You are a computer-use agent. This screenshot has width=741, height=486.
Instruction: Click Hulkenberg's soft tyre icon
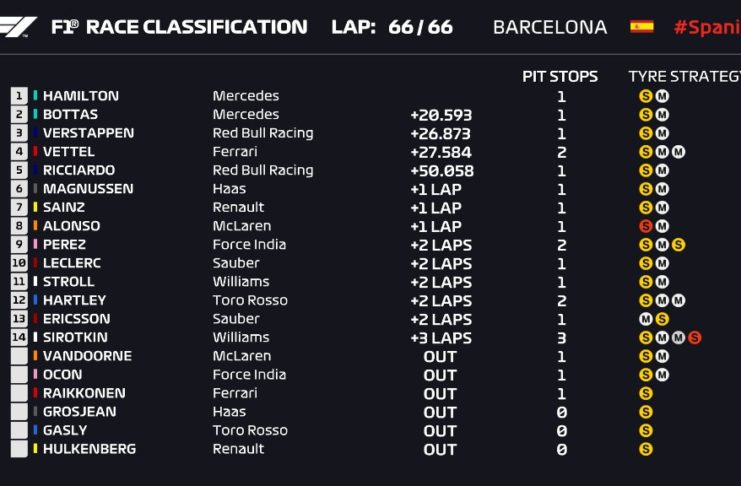(x=645, y=449)
